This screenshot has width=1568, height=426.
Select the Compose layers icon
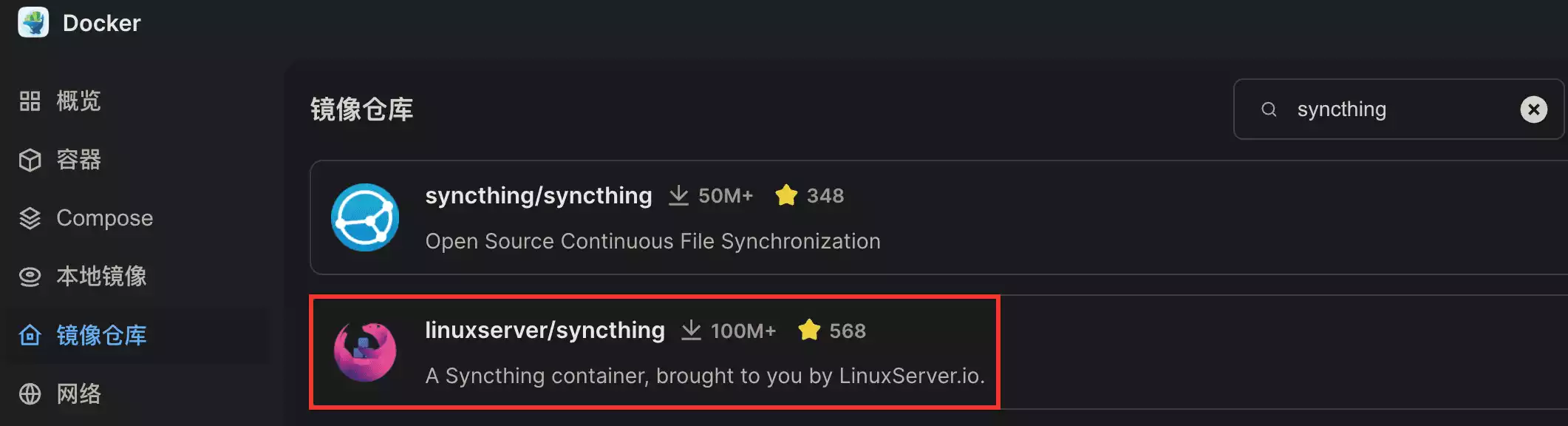(30, 218)
